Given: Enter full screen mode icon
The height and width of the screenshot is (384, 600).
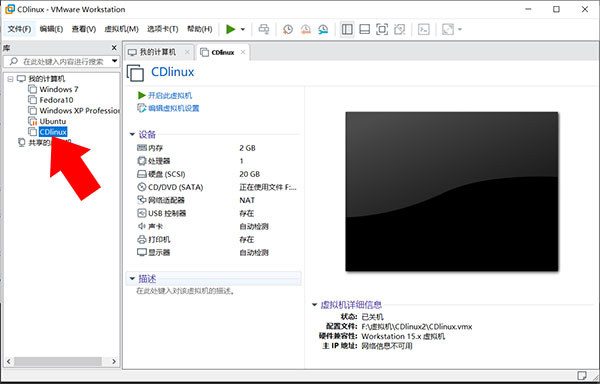Looking at the screenshot, I should (382, 29).
